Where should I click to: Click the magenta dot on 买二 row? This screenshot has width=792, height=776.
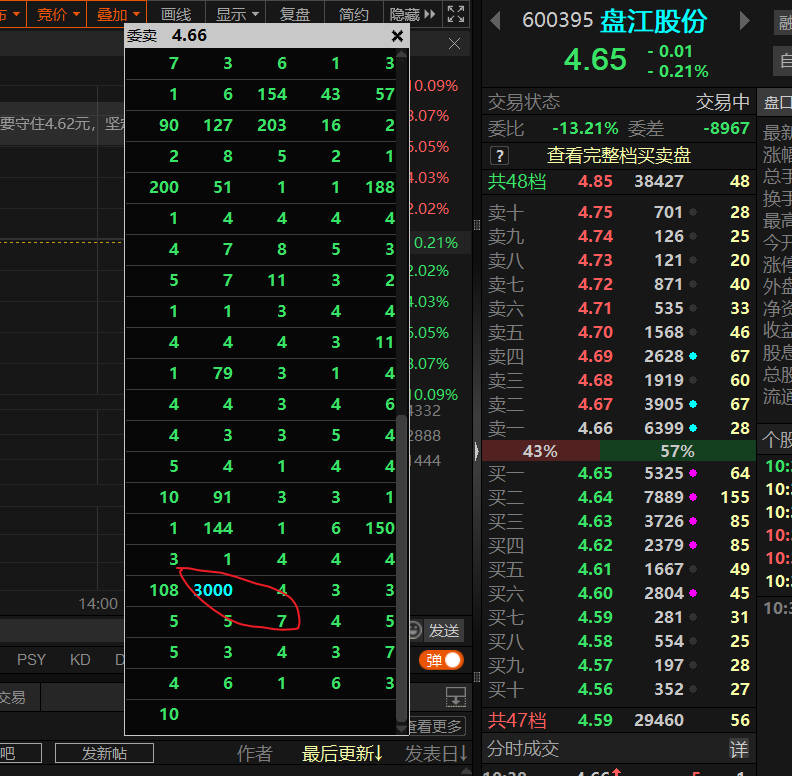[693, 497]
